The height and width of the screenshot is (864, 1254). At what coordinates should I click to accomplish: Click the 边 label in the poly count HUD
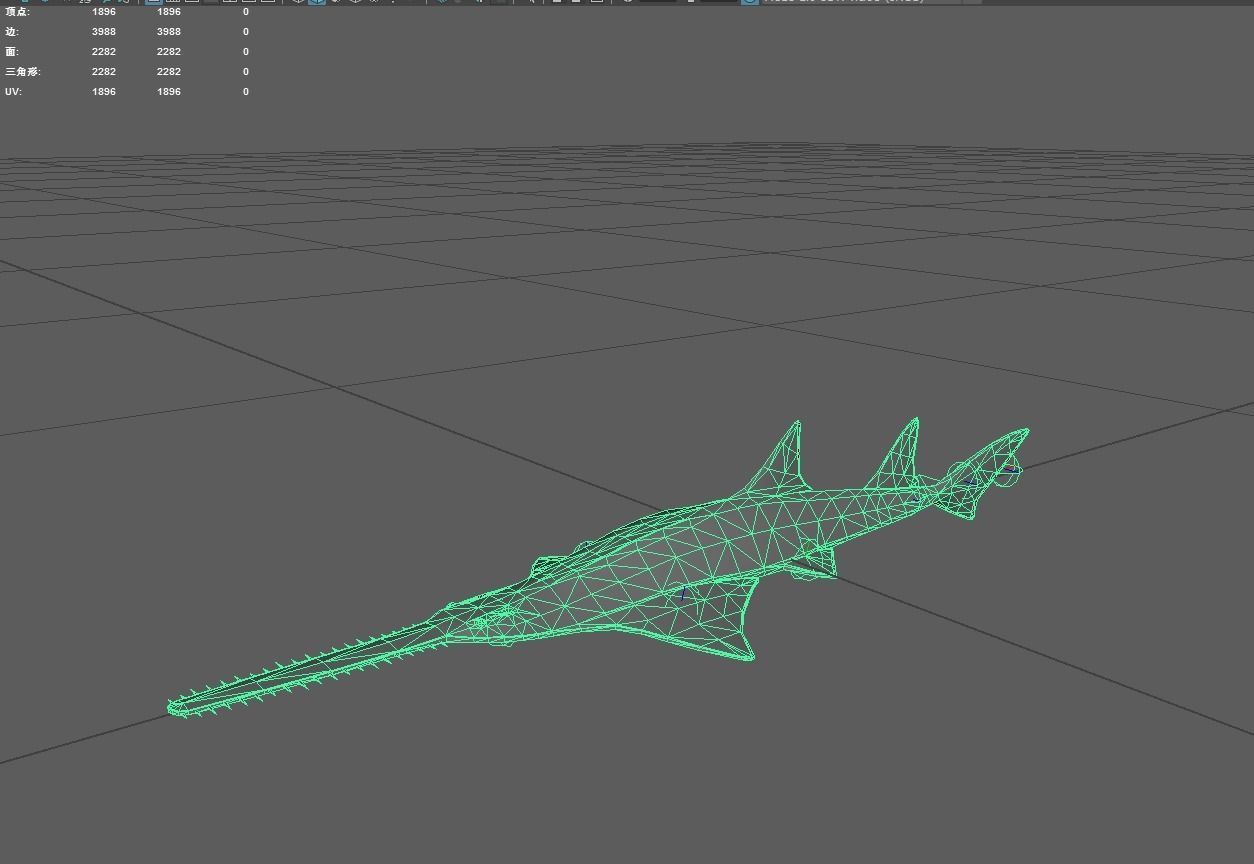tap(12, 32)
